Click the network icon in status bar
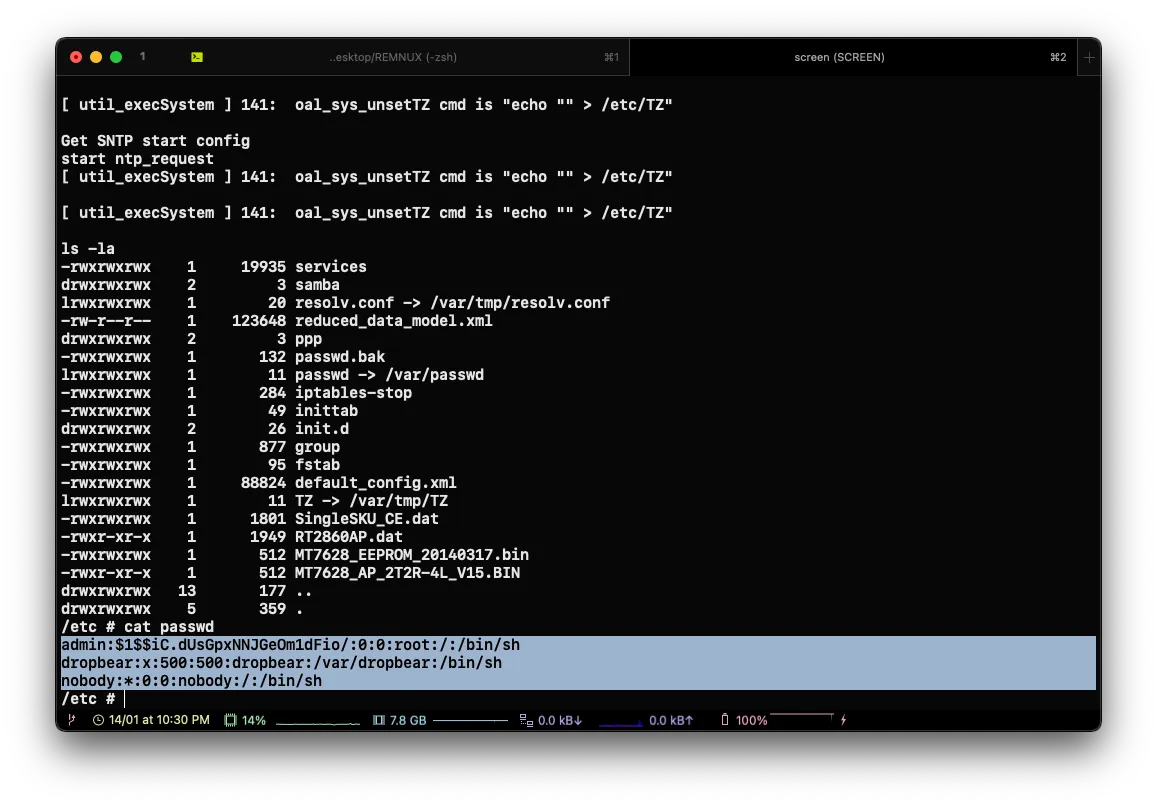 (526, 720)
